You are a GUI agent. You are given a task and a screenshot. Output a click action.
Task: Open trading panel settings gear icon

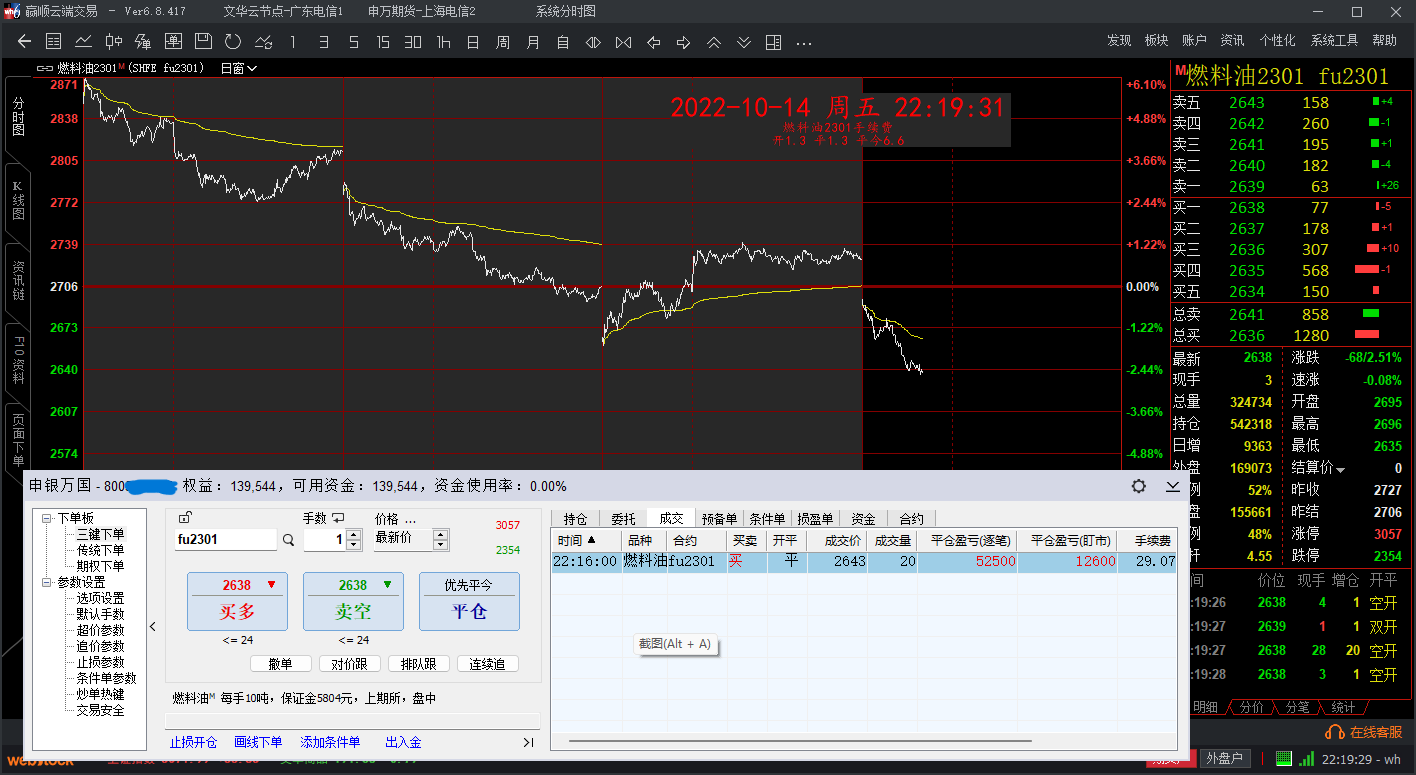point(1138,486)
